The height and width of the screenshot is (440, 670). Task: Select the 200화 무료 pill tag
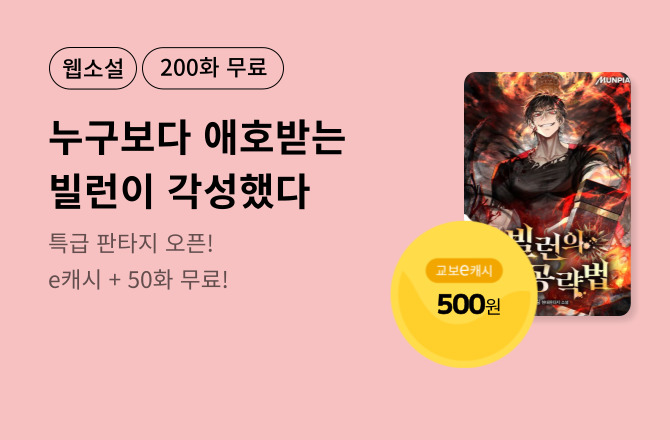pos(213,68)
